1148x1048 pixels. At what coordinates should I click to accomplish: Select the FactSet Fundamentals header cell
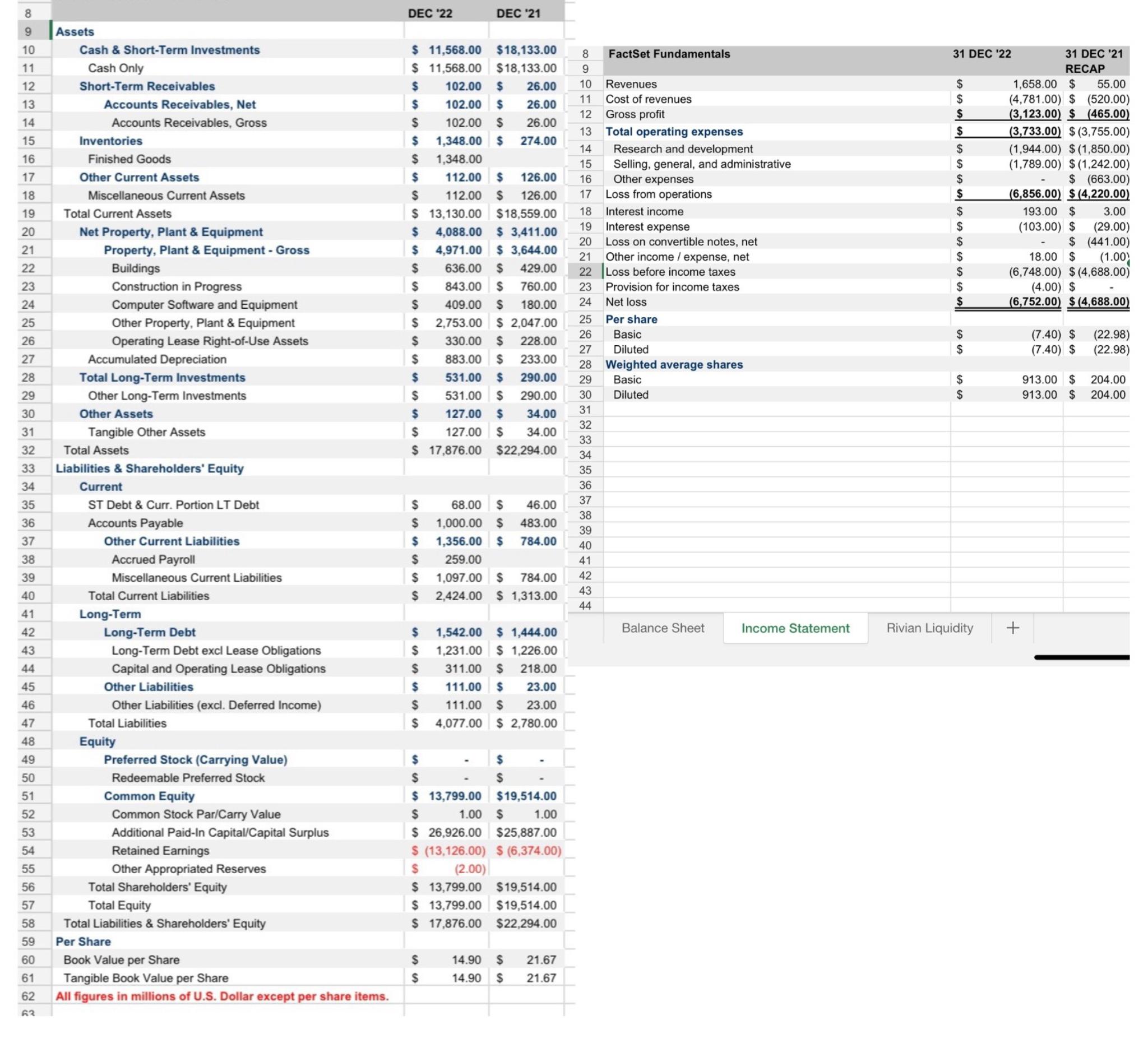[x=670, y=54]
